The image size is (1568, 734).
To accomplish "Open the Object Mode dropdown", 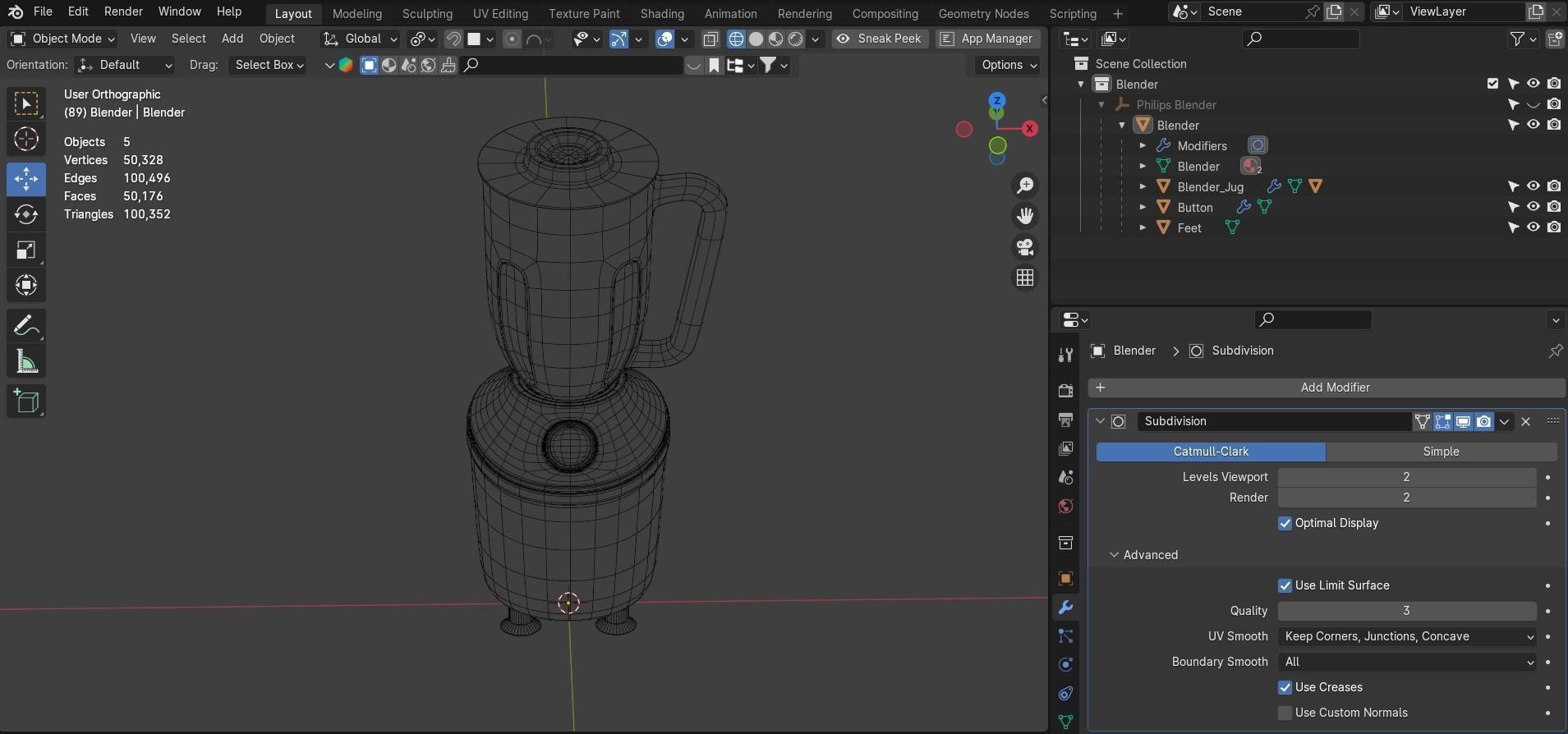I will tap(62, 39).
